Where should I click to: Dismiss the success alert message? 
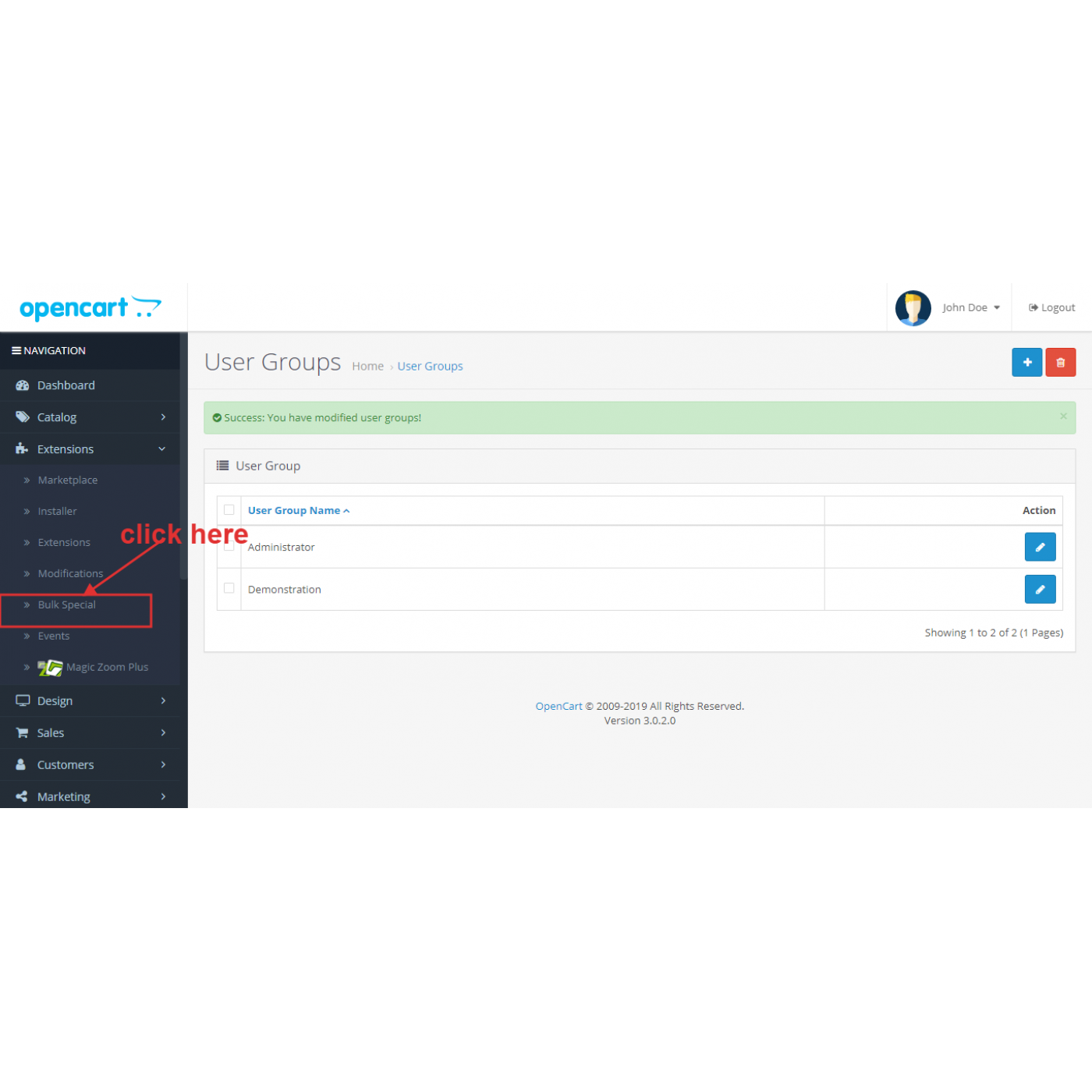1063,417
